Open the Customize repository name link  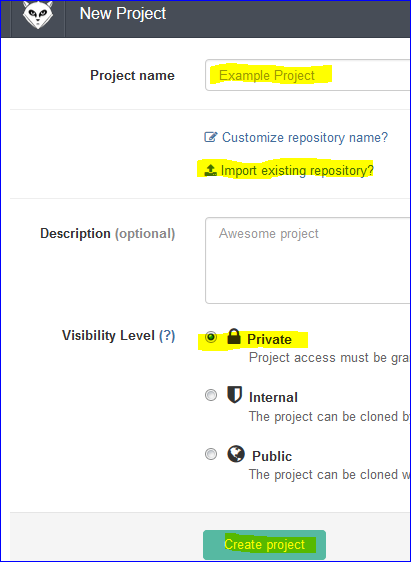[x=305, y=137]
